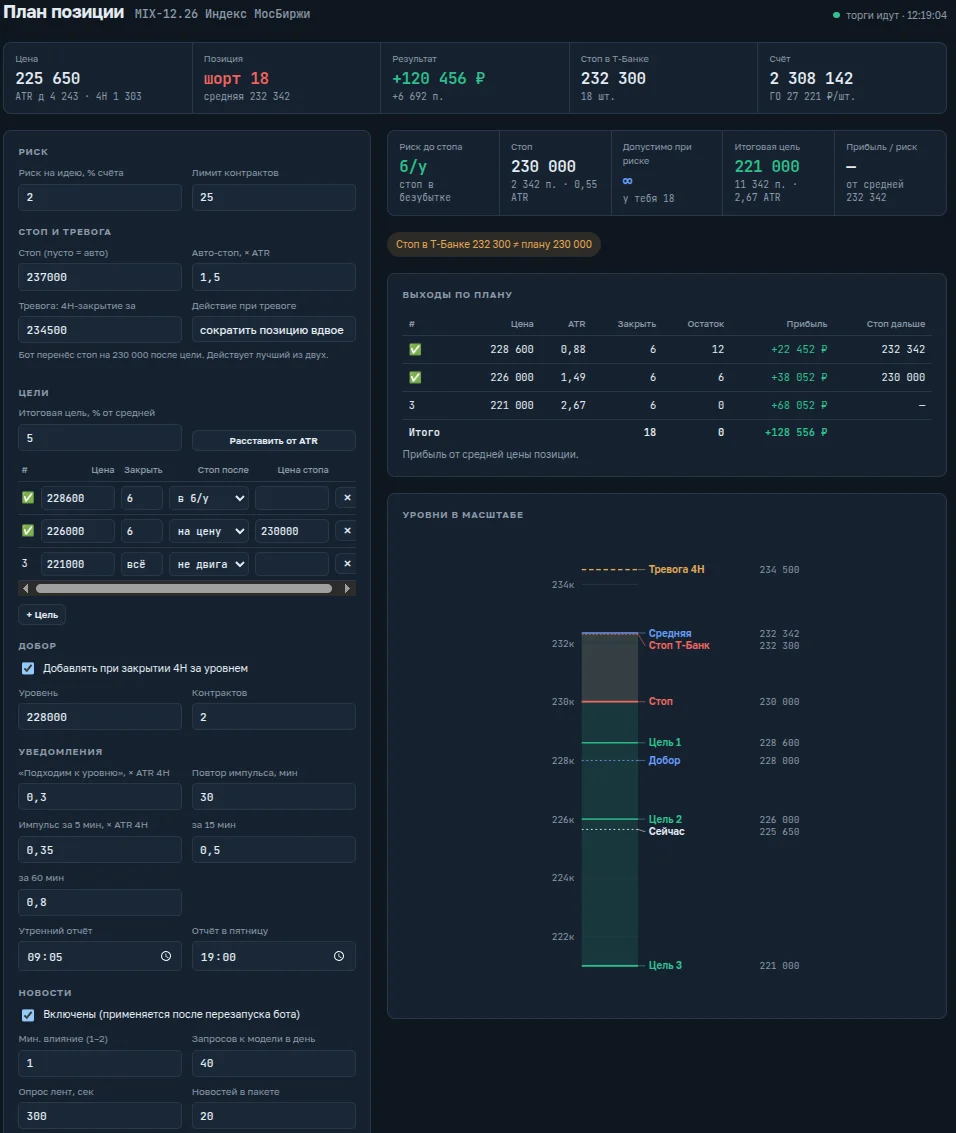Click right arrow of targets table scrollbar
Image resolution: width=956 pixels, height=1133 pixels.
tap(348, 589)
